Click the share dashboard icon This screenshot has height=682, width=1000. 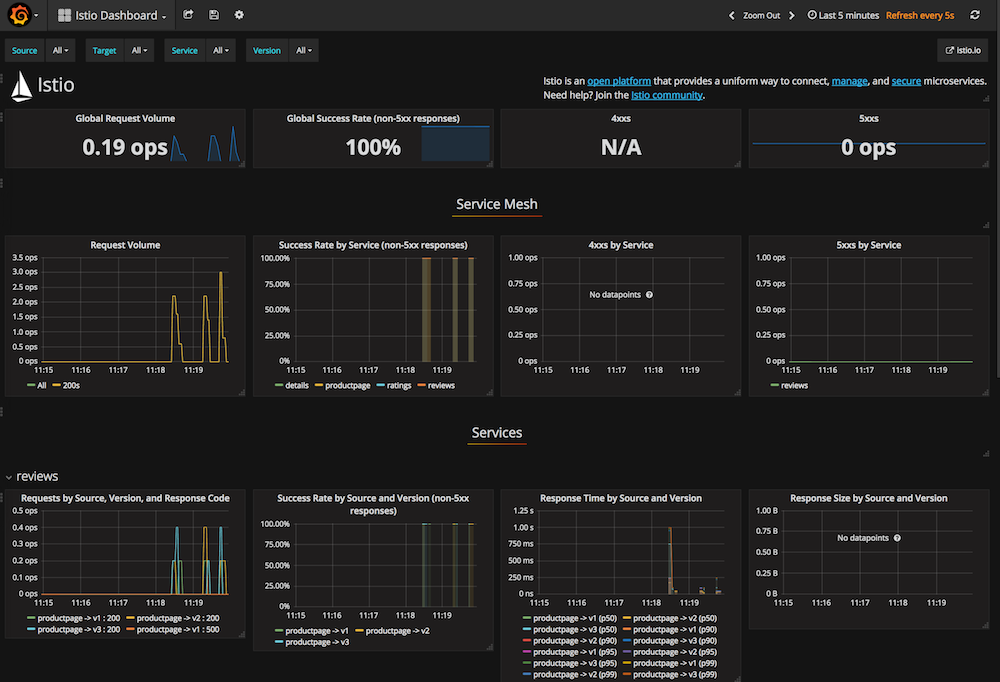coord(188,15)
